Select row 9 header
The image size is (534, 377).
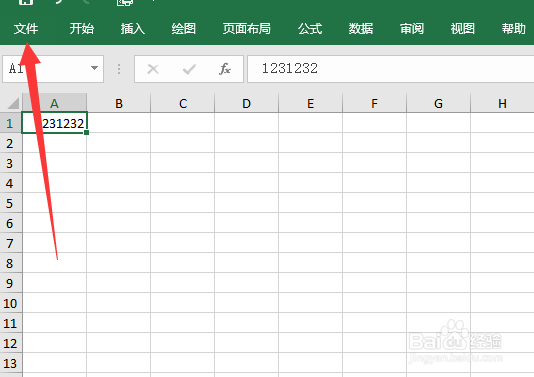coord(11,283)
